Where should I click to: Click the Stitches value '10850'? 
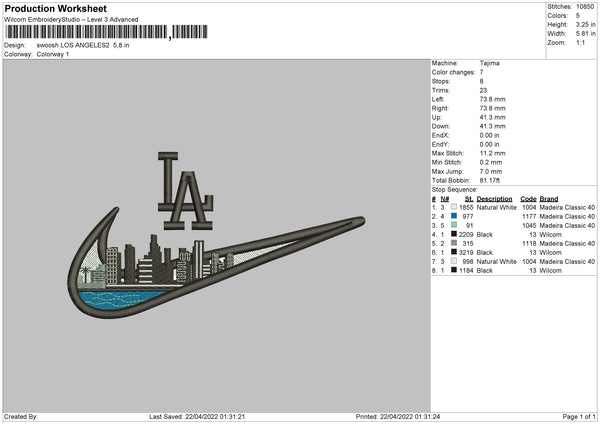(585, 7)
